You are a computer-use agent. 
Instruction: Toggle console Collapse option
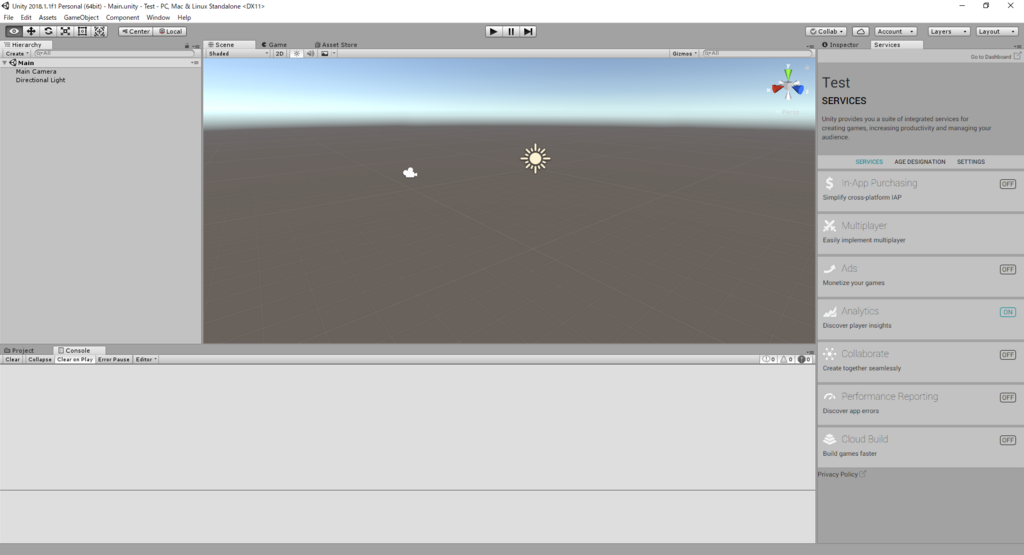[x=40, y=360]
